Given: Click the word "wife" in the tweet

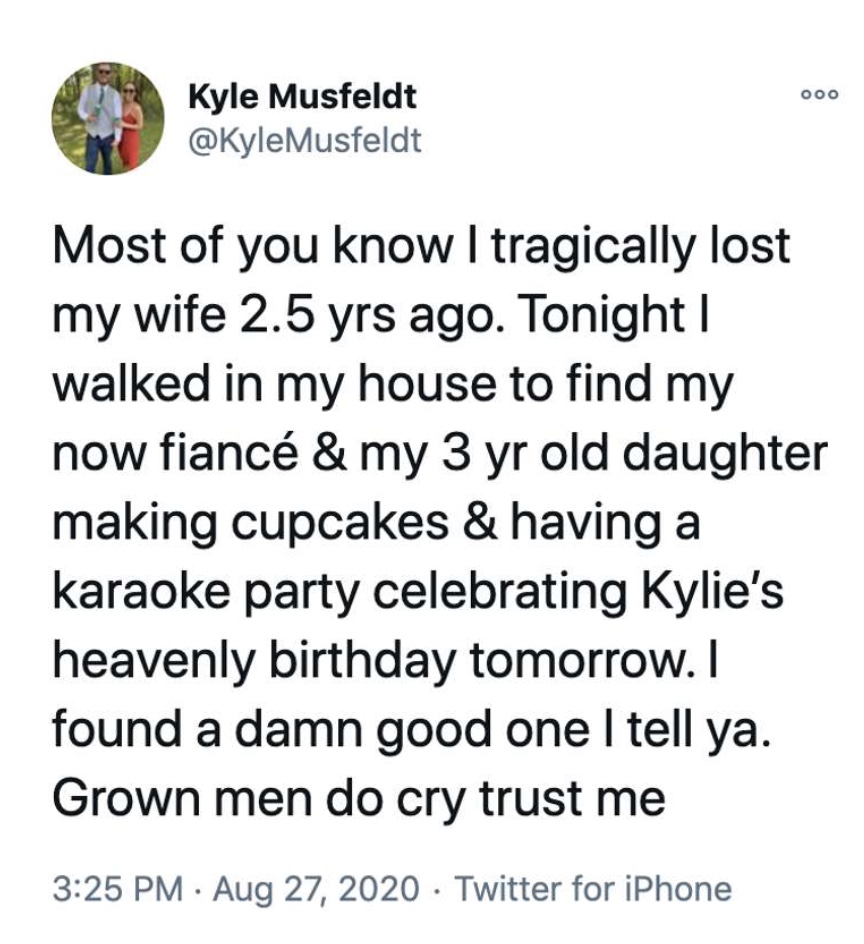Looking at the screenshot, I should coord(180,315).
